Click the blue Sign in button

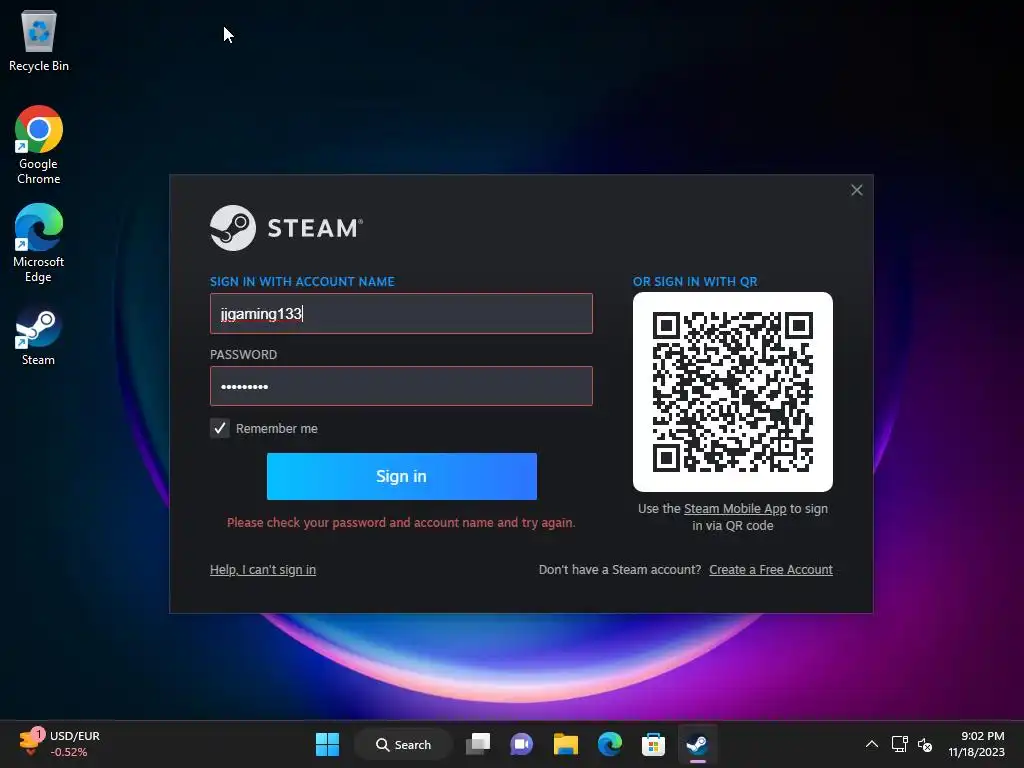point(402,476)
